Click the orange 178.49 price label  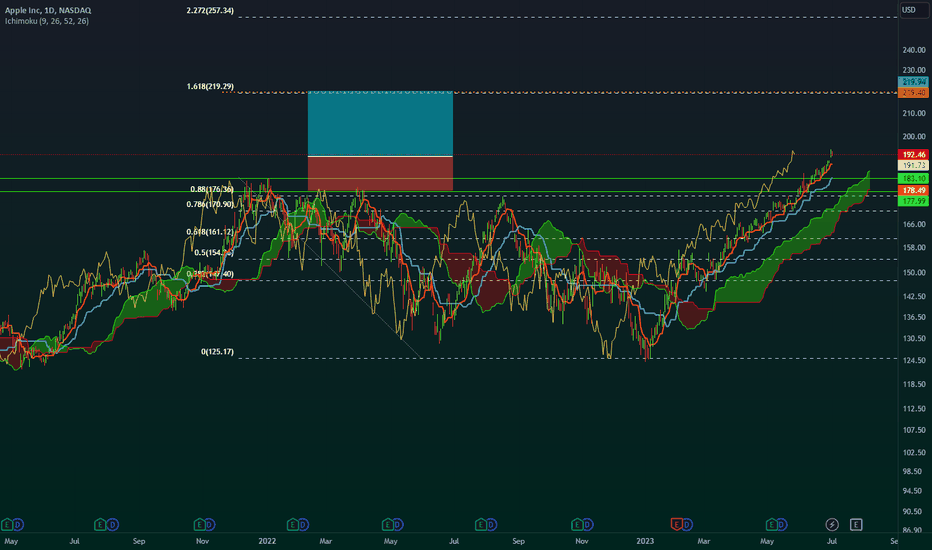[x=914, y=190]
